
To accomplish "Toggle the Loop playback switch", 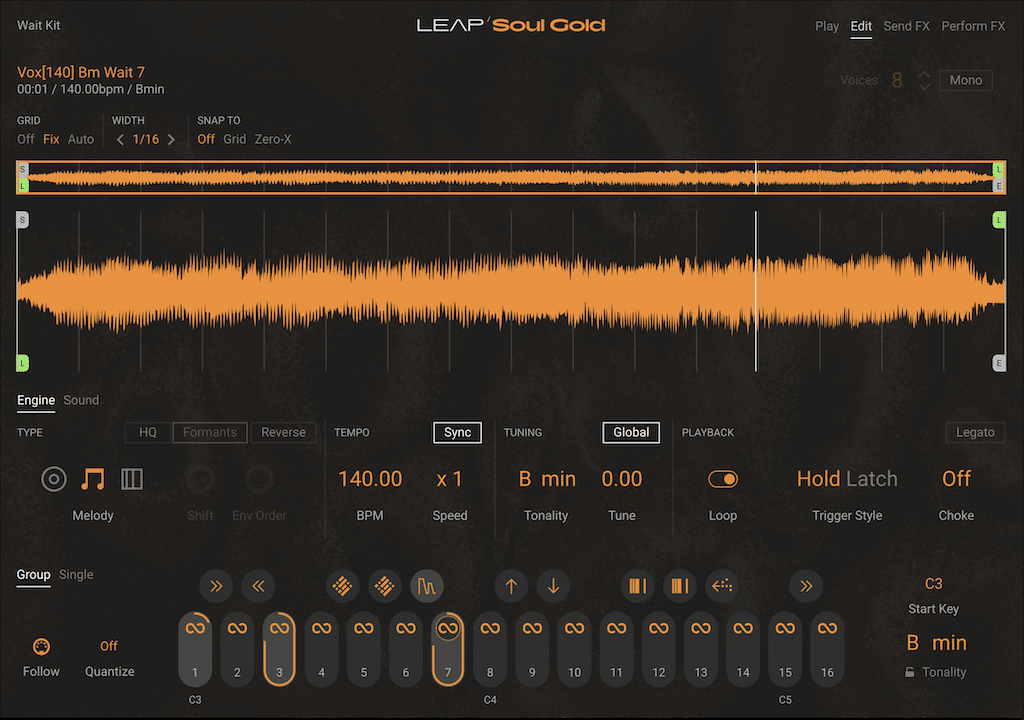I will coord(723,479).
